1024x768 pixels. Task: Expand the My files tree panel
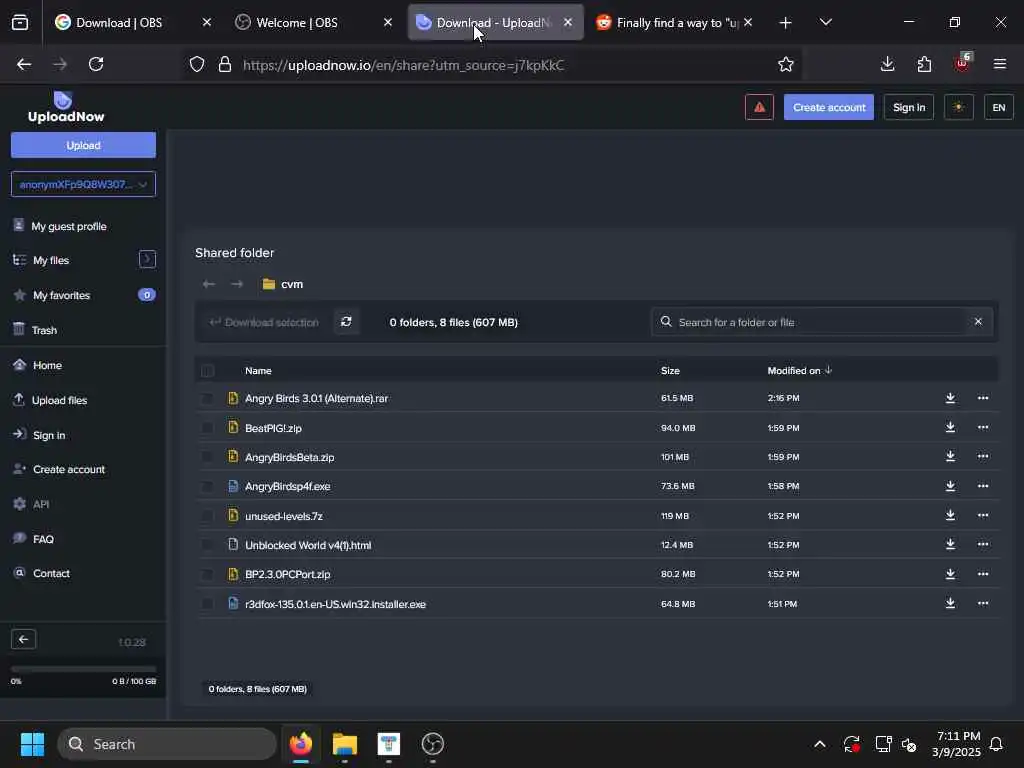pos(147,259)
